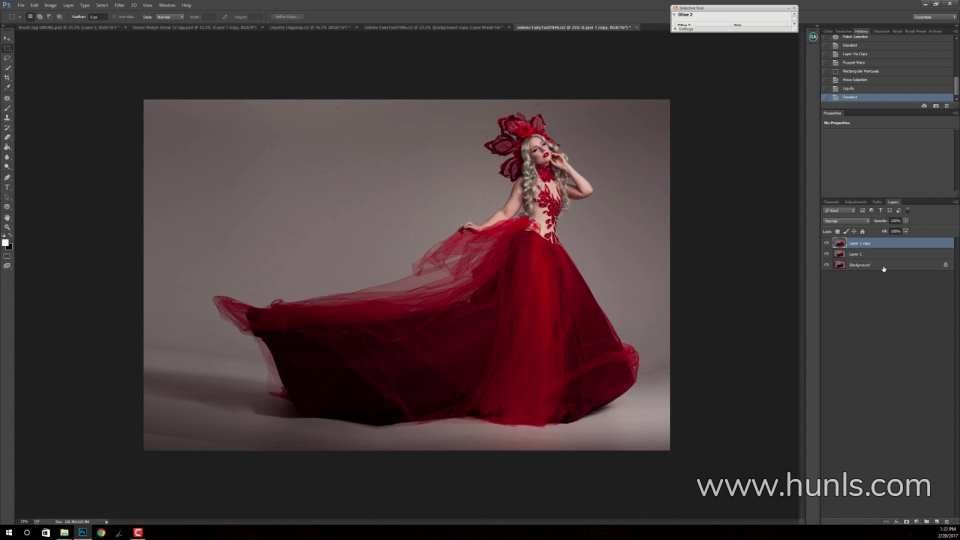Viewport: 960px width, 540px height.
Task: Toggle visibility of Layer 1
Action: click(x=826, y=254)
